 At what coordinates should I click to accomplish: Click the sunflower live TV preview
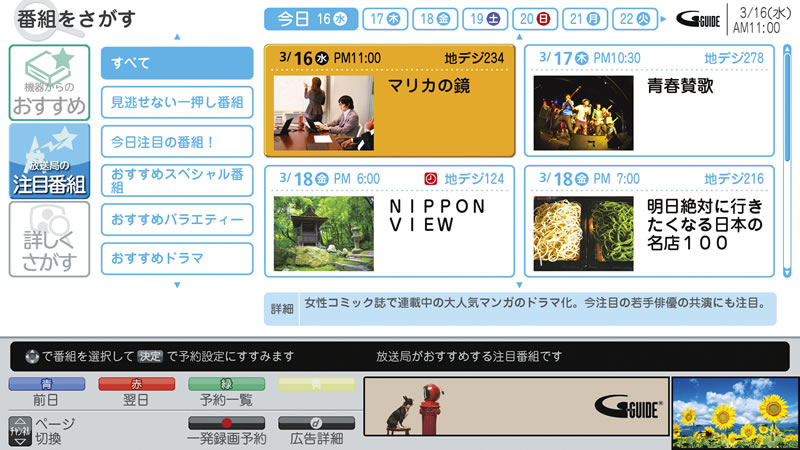pyautogui.click(x=736, y=413)
